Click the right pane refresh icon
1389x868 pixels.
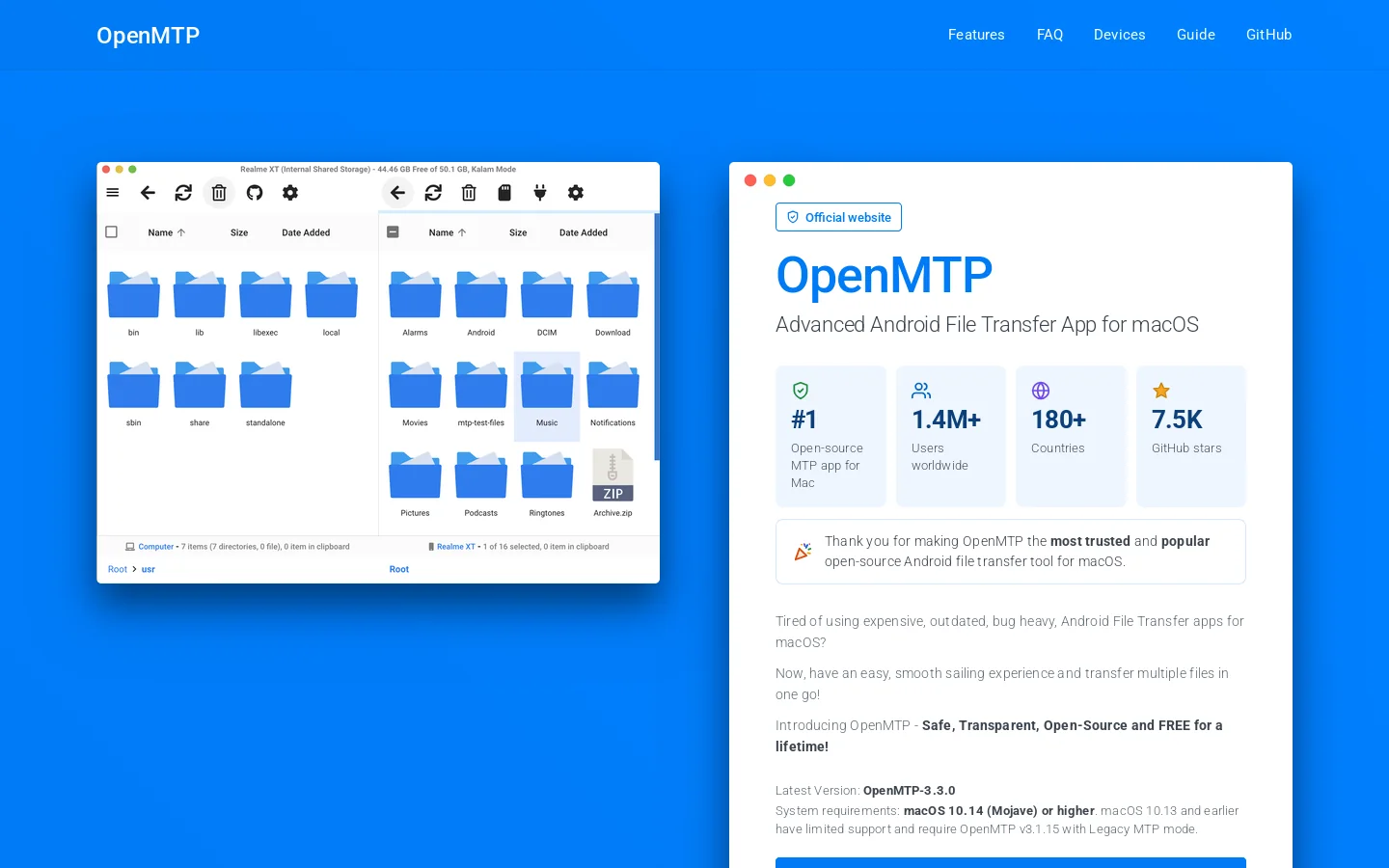point(433,193)
